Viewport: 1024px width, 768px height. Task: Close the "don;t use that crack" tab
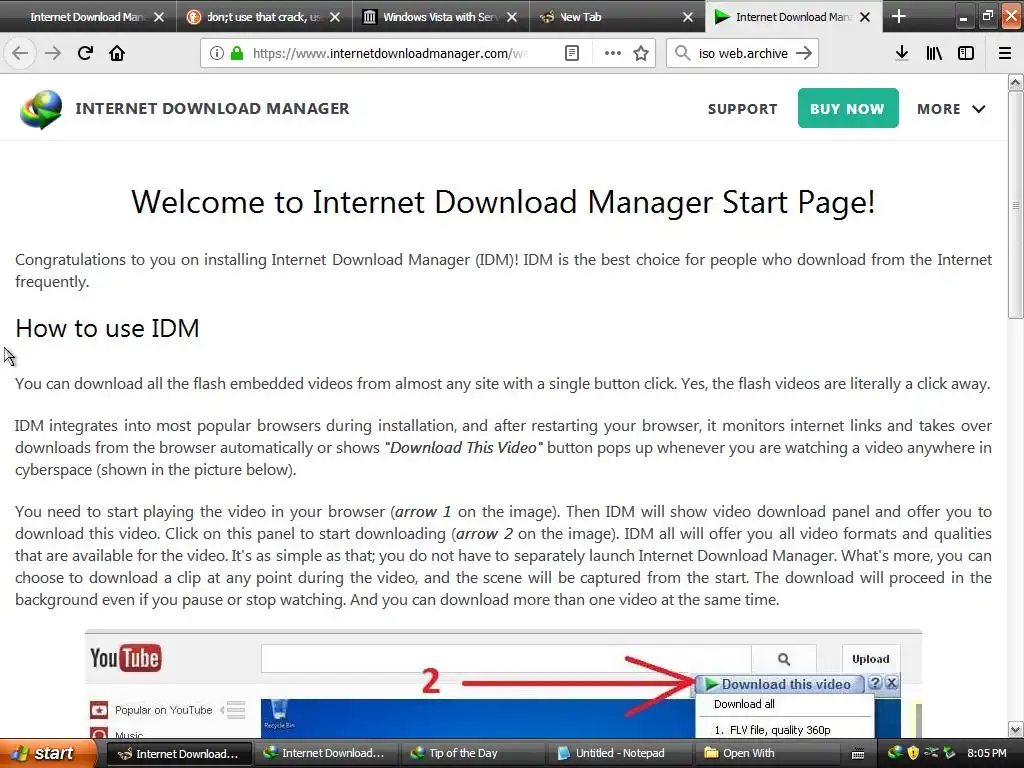click(x=335, y=18)
